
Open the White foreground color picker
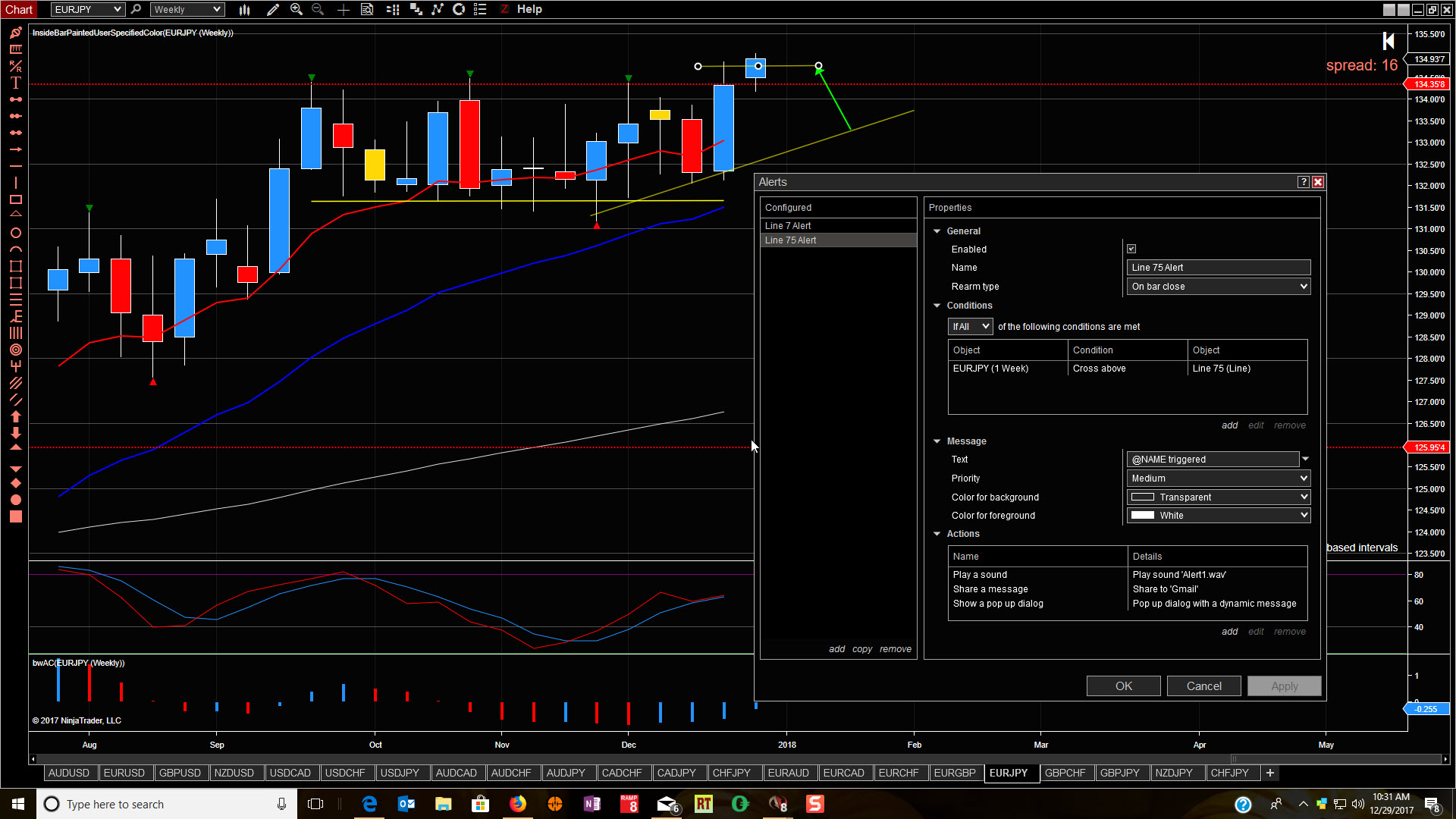coord(1218,516)
